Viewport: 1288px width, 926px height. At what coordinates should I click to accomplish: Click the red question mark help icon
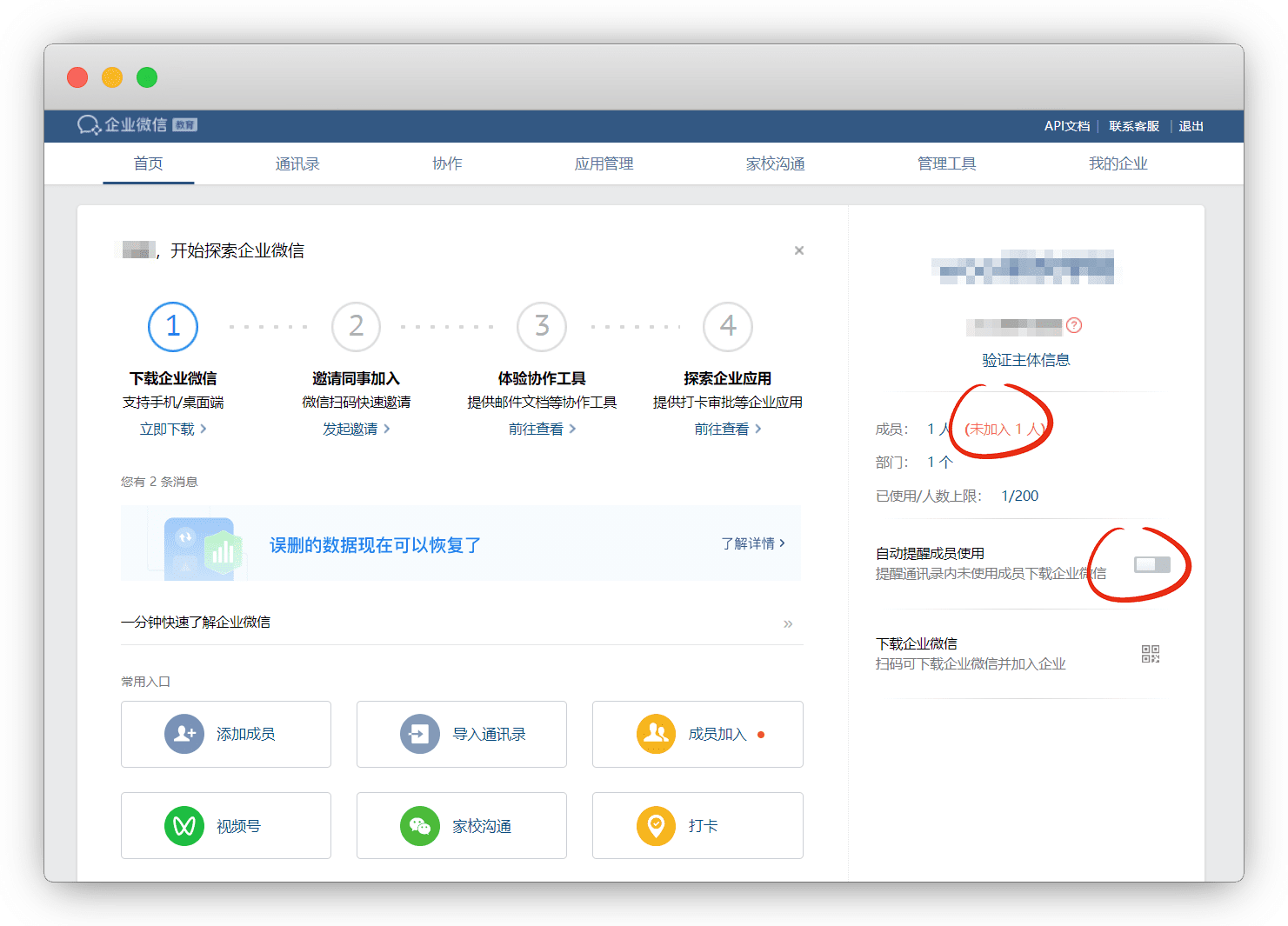[1074, 325]
